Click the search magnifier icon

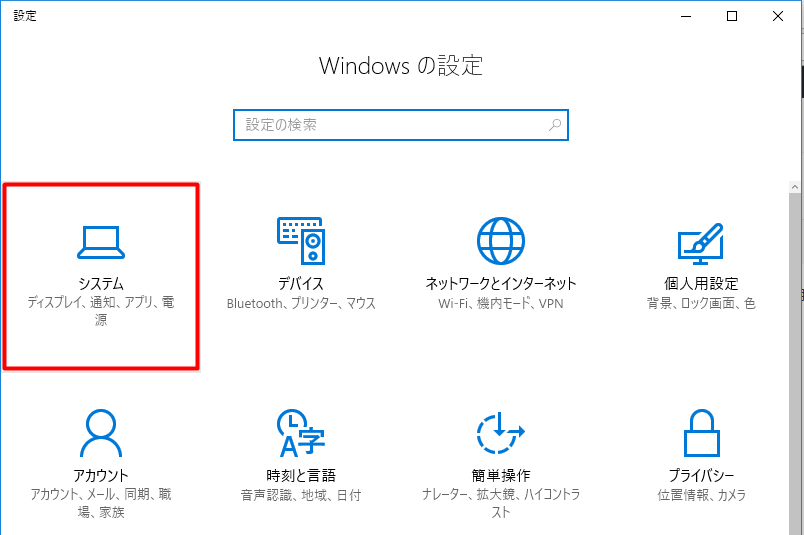click(x=555, y=125)
